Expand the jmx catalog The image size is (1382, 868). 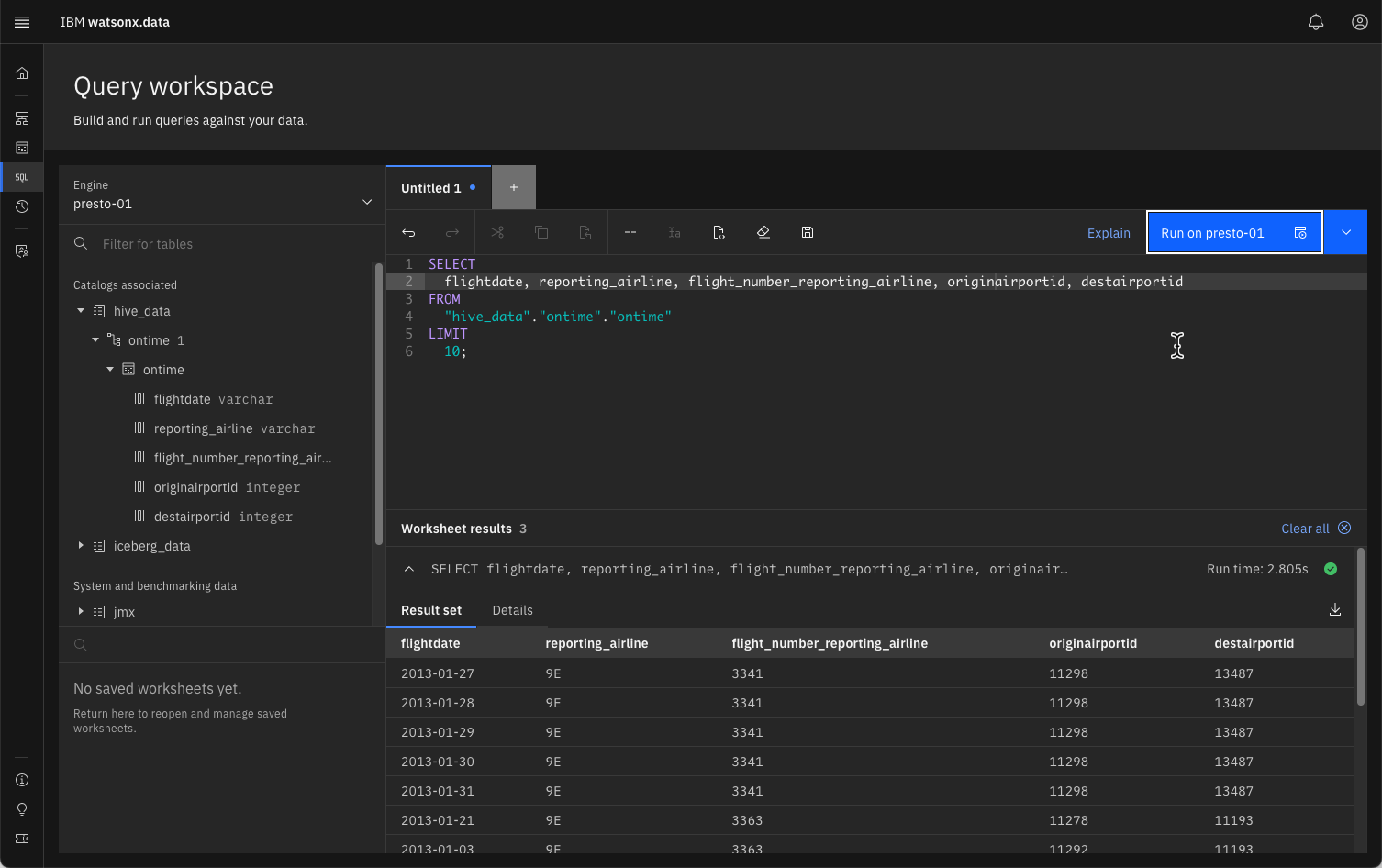pyautogui.click(x=81, y=612)
